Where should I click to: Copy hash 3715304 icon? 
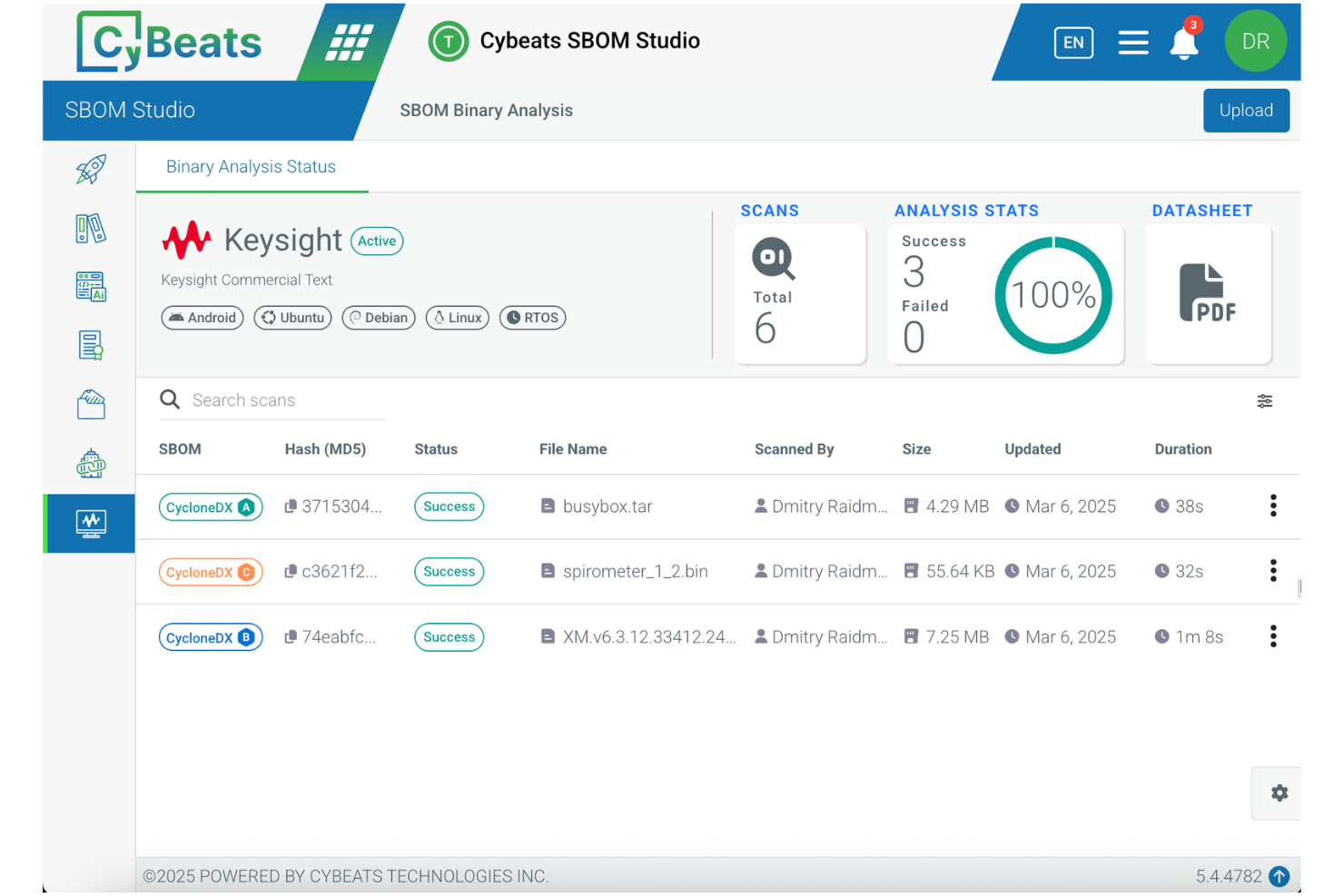[x=291, y=507]
